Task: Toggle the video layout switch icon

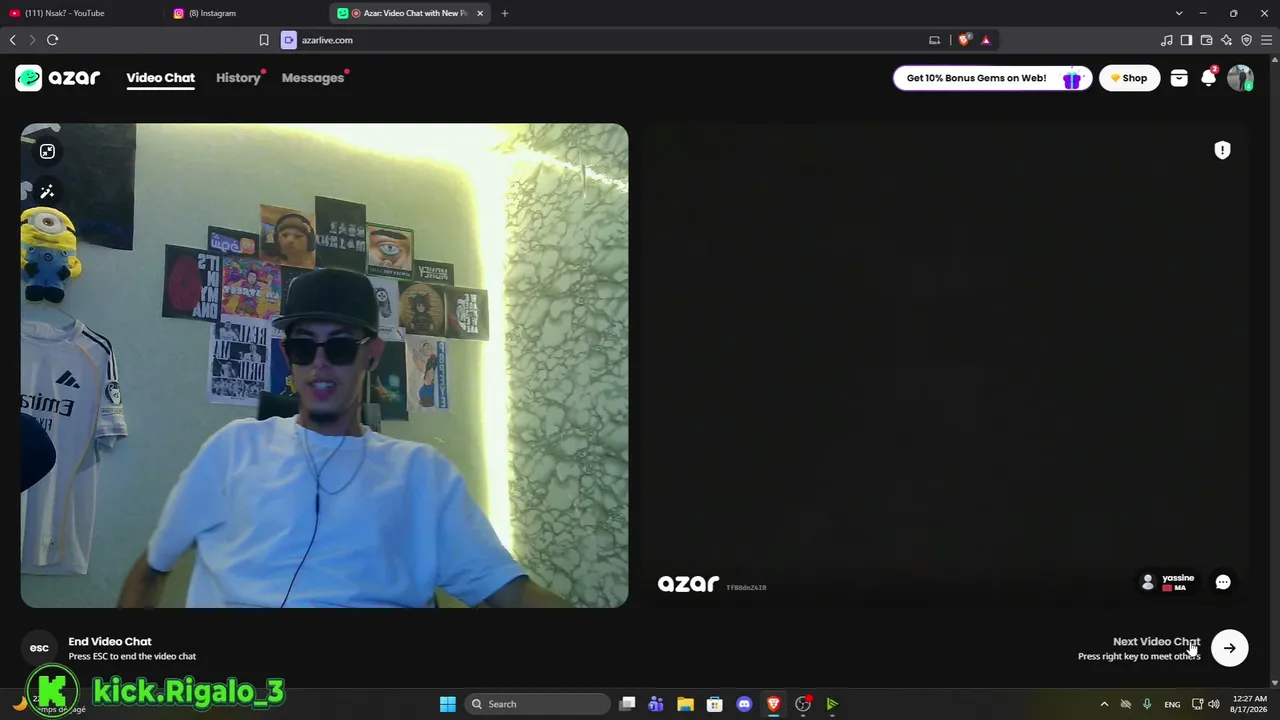Action: [47, 151]
